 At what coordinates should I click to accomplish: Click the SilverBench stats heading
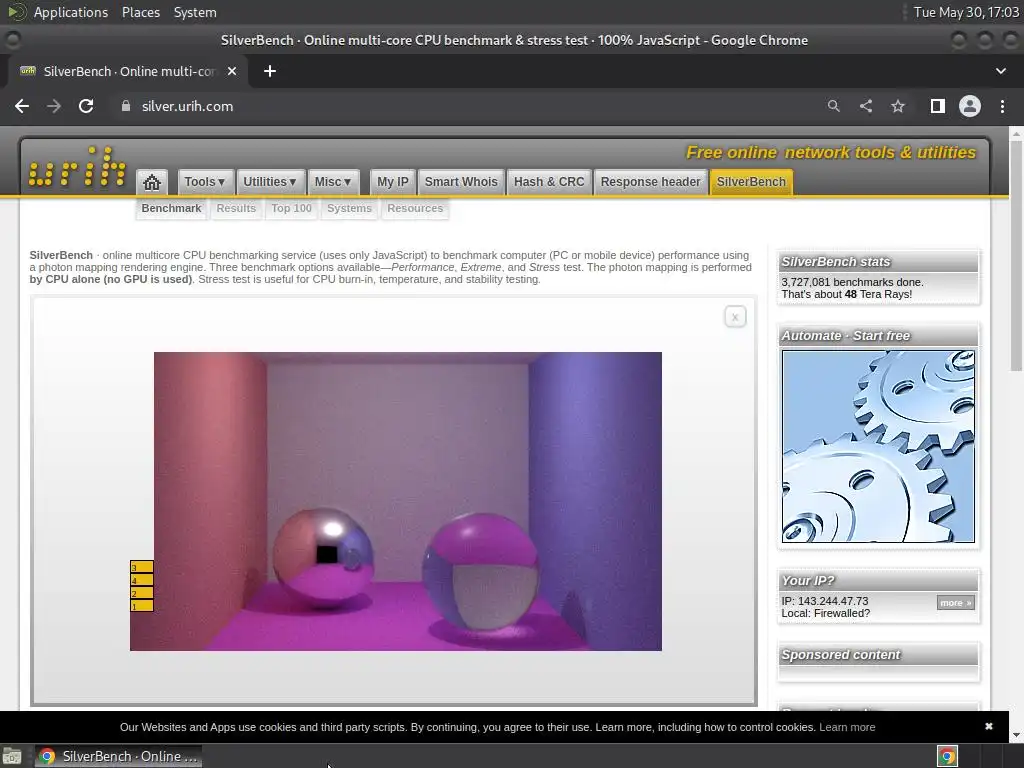pyautogui.click(x=835, y=262)
